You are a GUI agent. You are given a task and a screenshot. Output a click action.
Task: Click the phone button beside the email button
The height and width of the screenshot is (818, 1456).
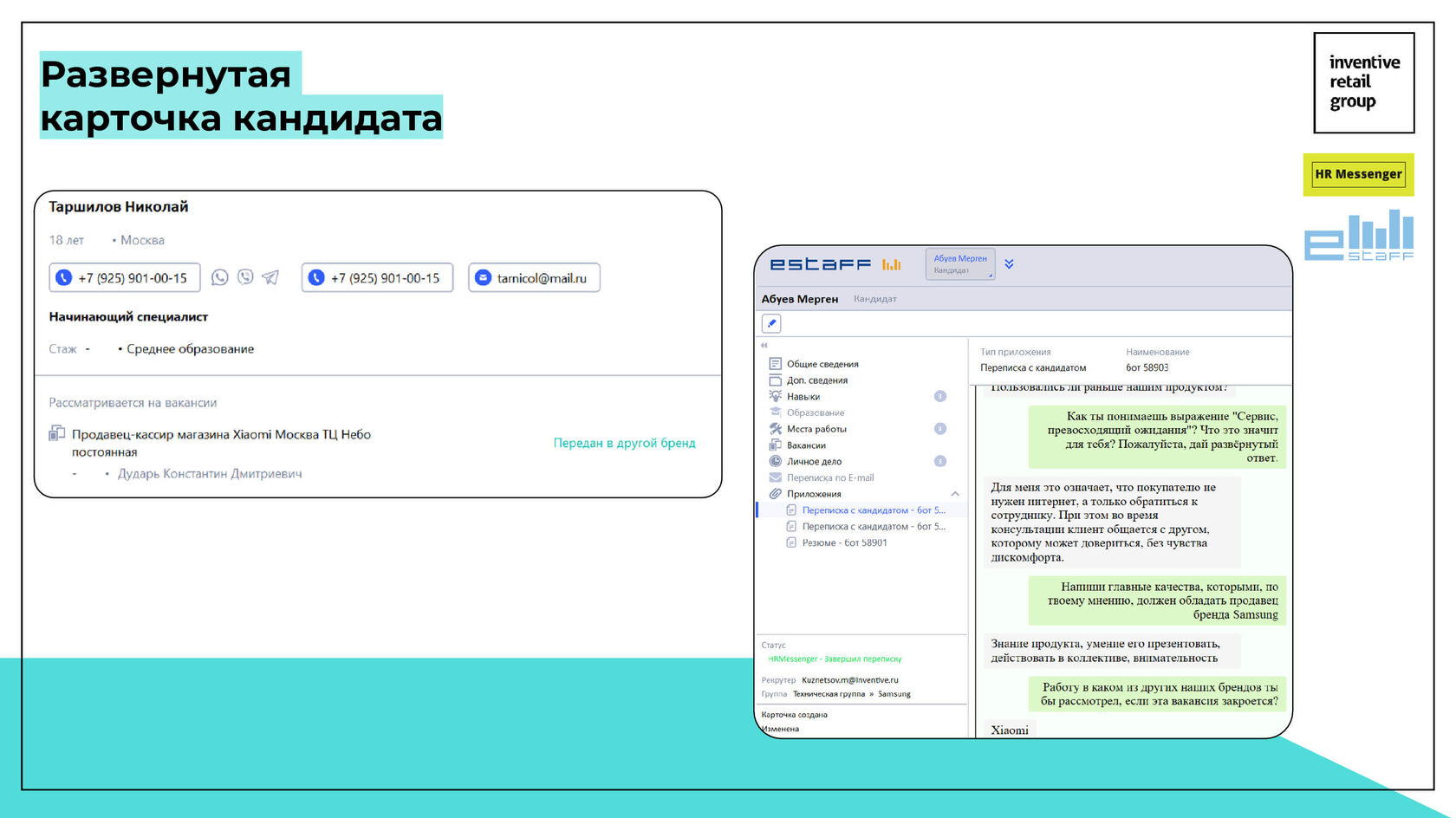[377, 277]
